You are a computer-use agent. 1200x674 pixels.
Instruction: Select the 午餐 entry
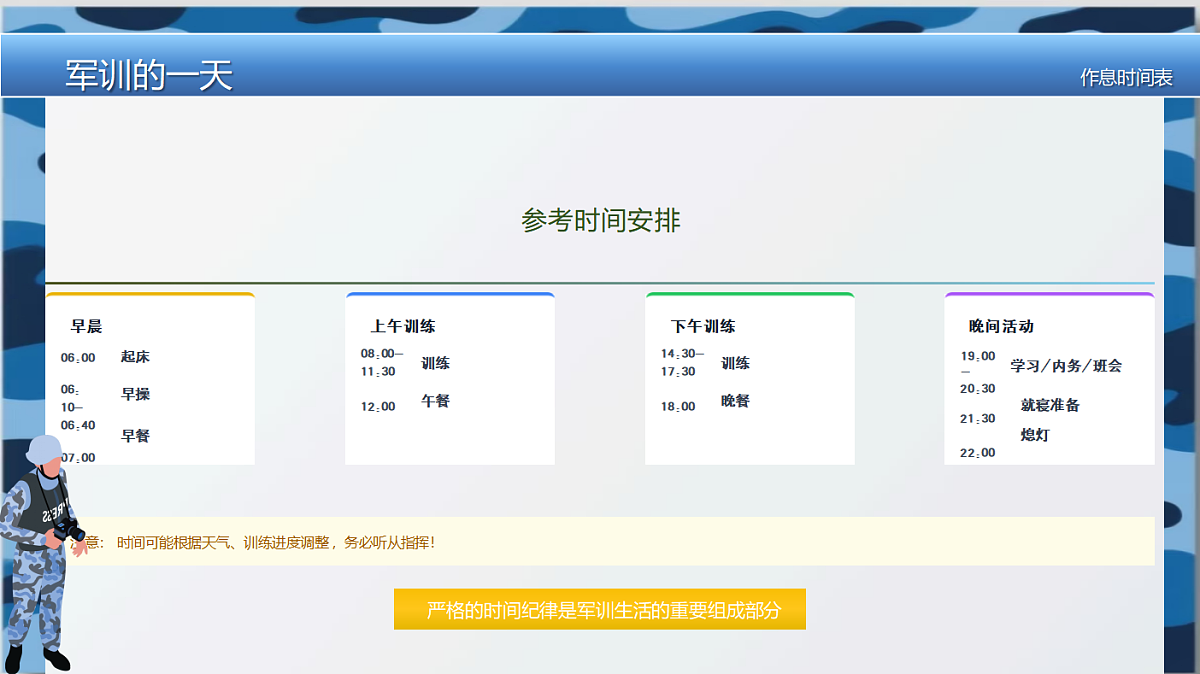(x=435, y=401)
